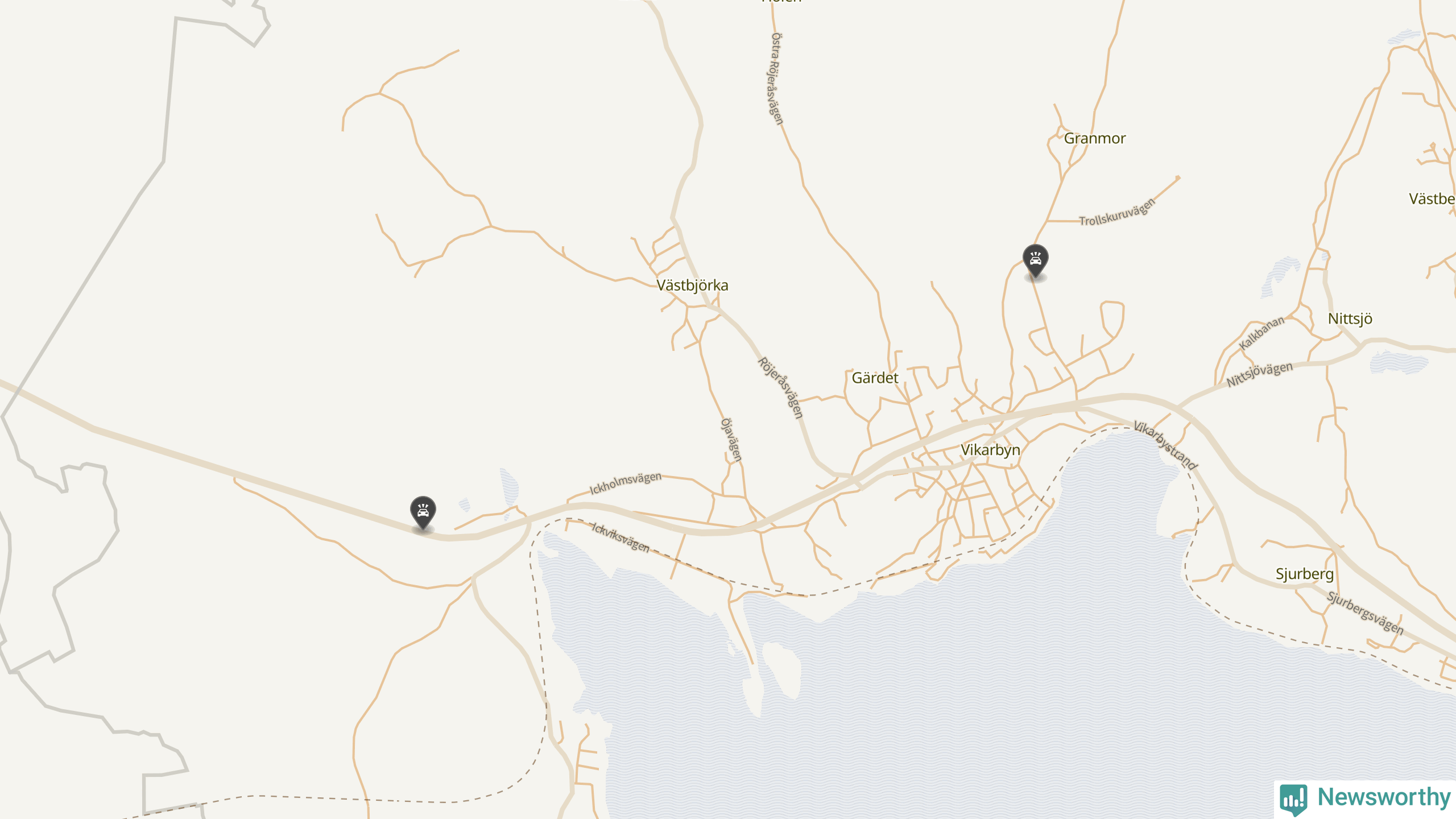Select the Västbjörka place label
Viewport: 1456px width, 819px height.
coord(692,285)
